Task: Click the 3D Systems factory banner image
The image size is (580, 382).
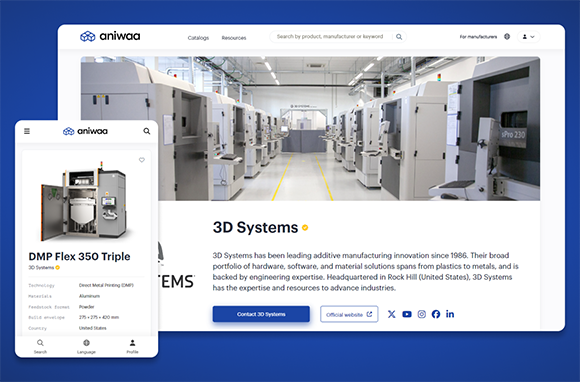Action: (x=310, y=128)
